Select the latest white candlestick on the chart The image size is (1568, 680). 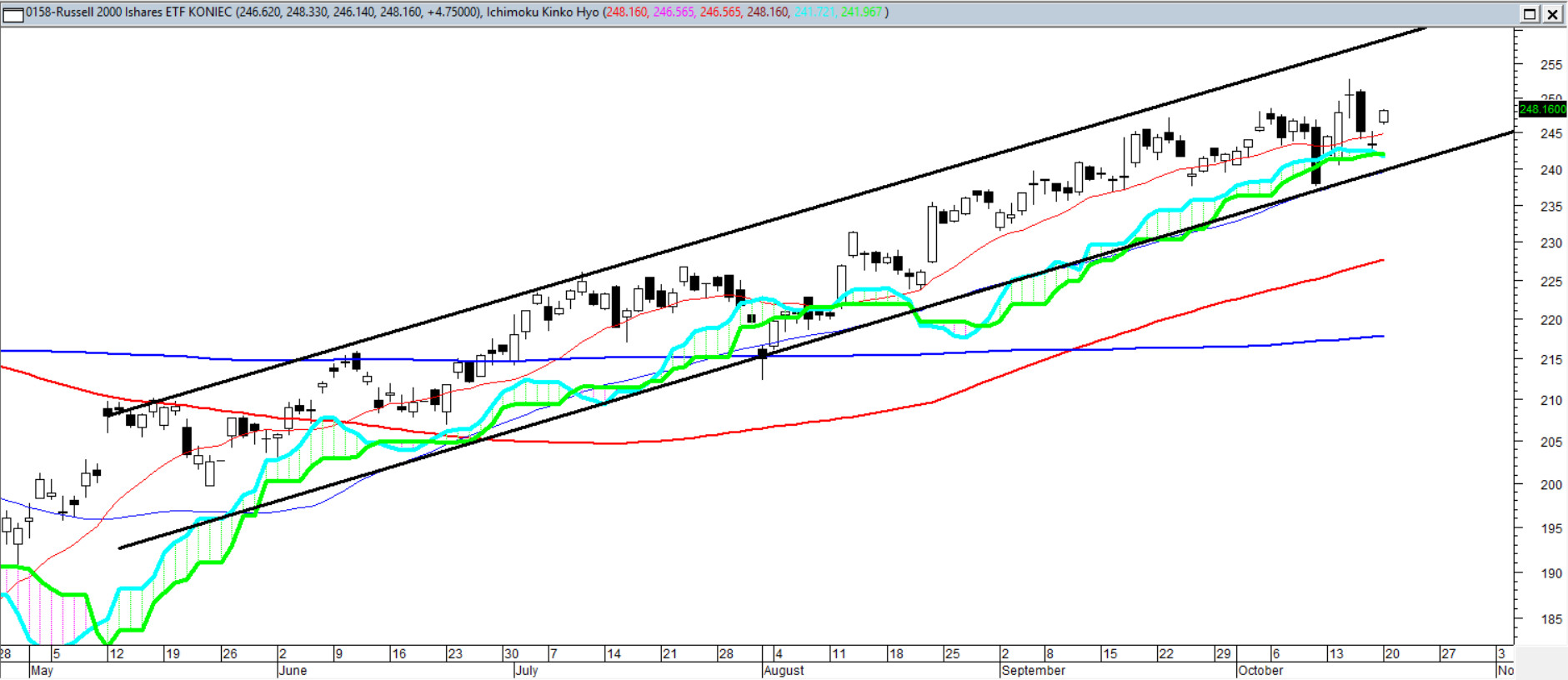[1384, 117]
